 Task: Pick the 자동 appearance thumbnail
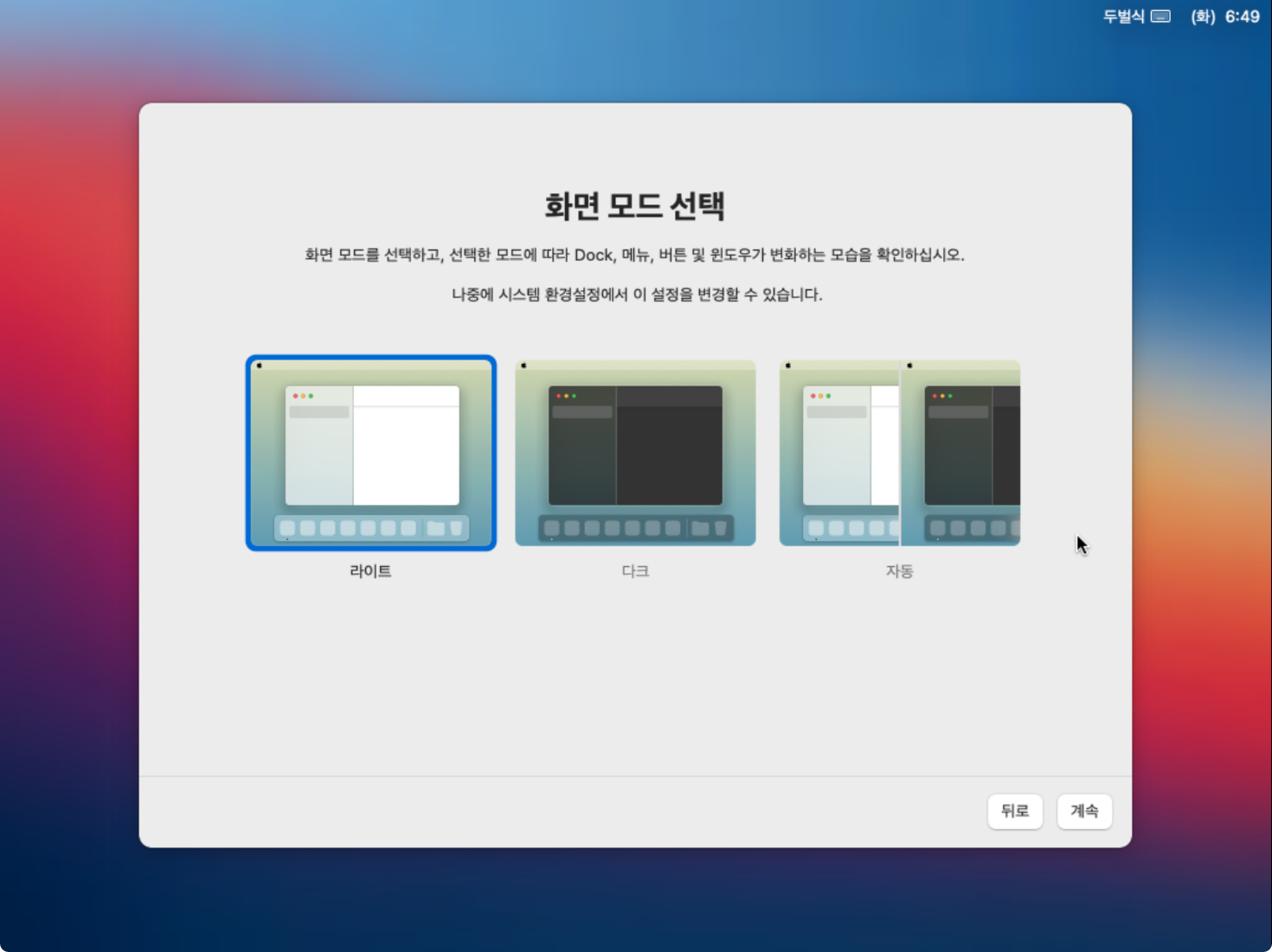[x=899, y=452]
